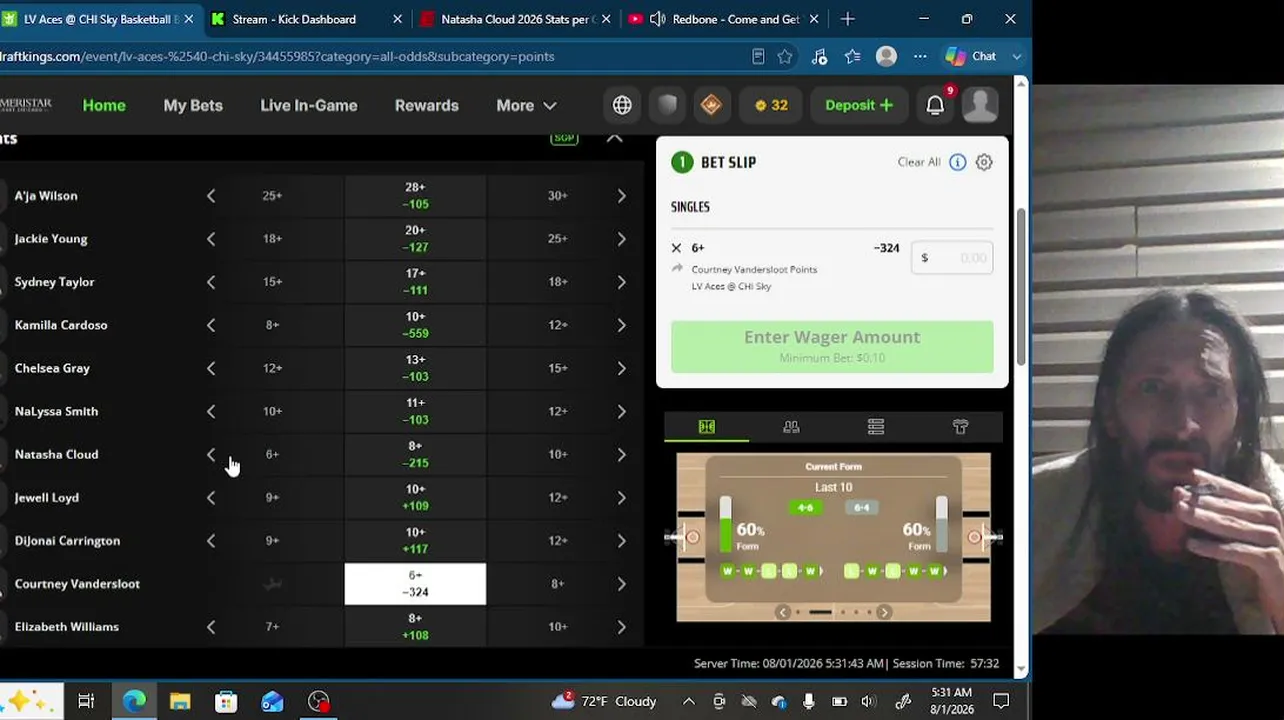Show bet slip info icon
The image size is (1284, 720).
pos(957,162)
